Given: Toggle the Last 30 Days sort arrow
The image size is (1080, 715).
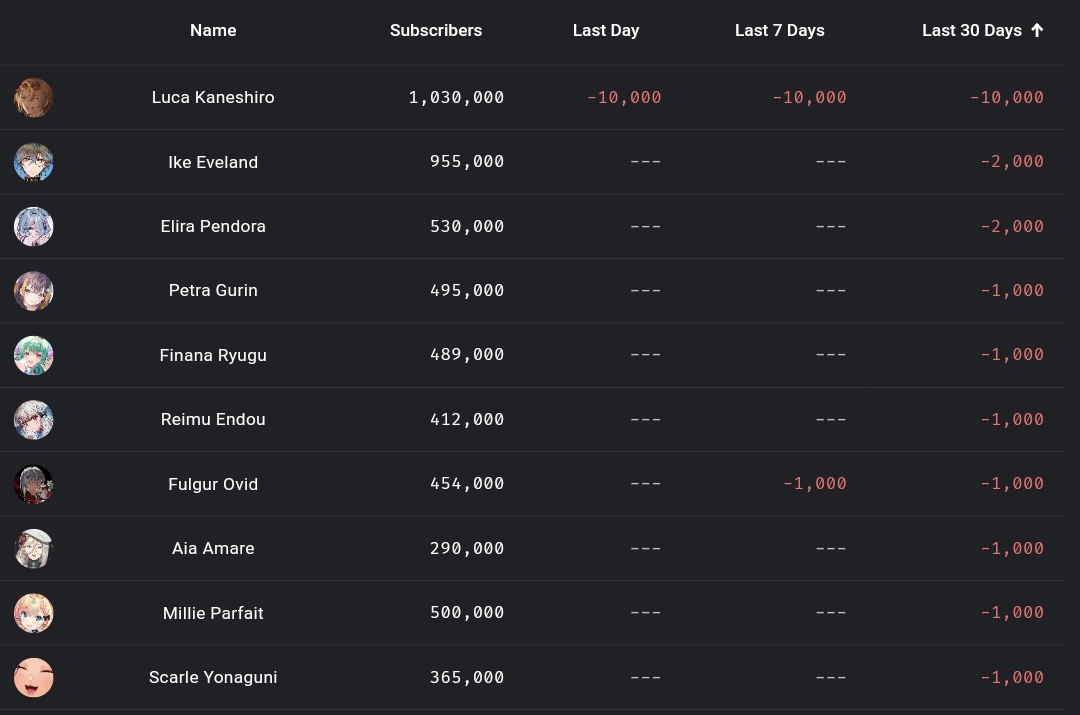Looking at the screenshot, I should tap(1037, 30).
